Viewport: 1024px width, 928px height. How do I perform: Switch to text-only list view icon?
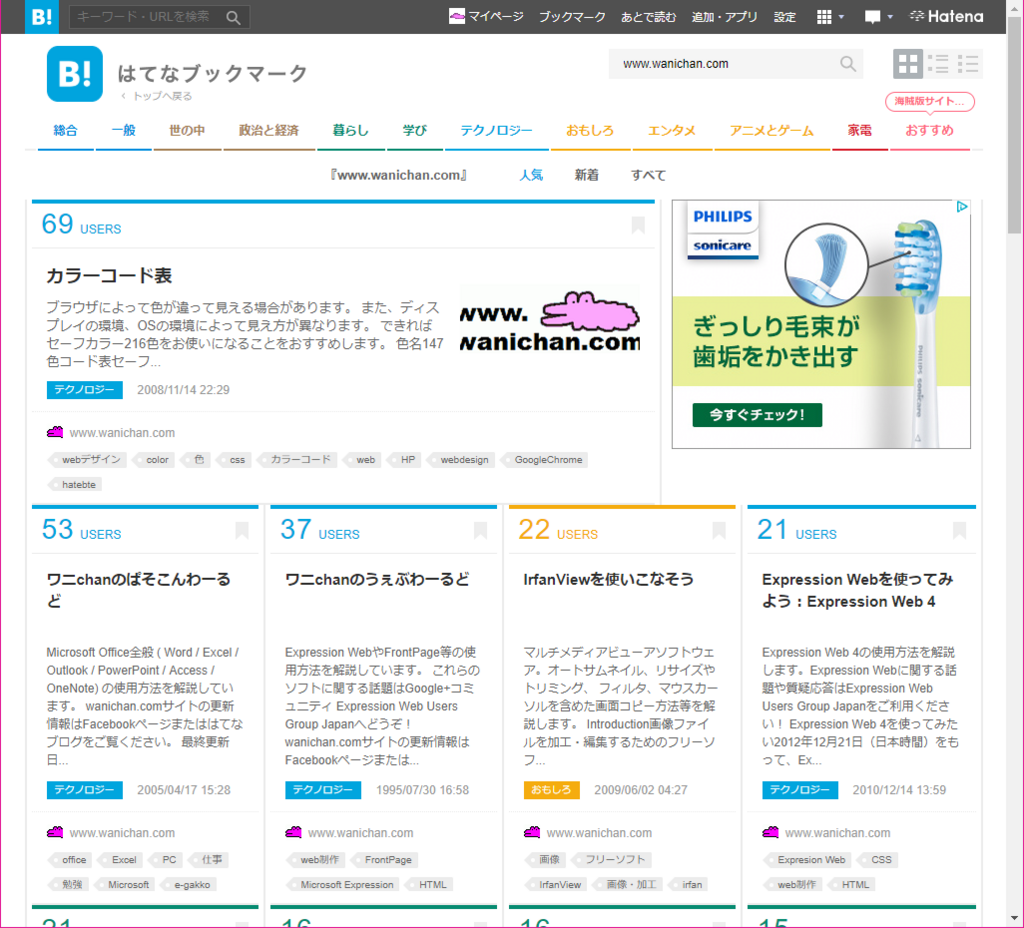(968, 63)
